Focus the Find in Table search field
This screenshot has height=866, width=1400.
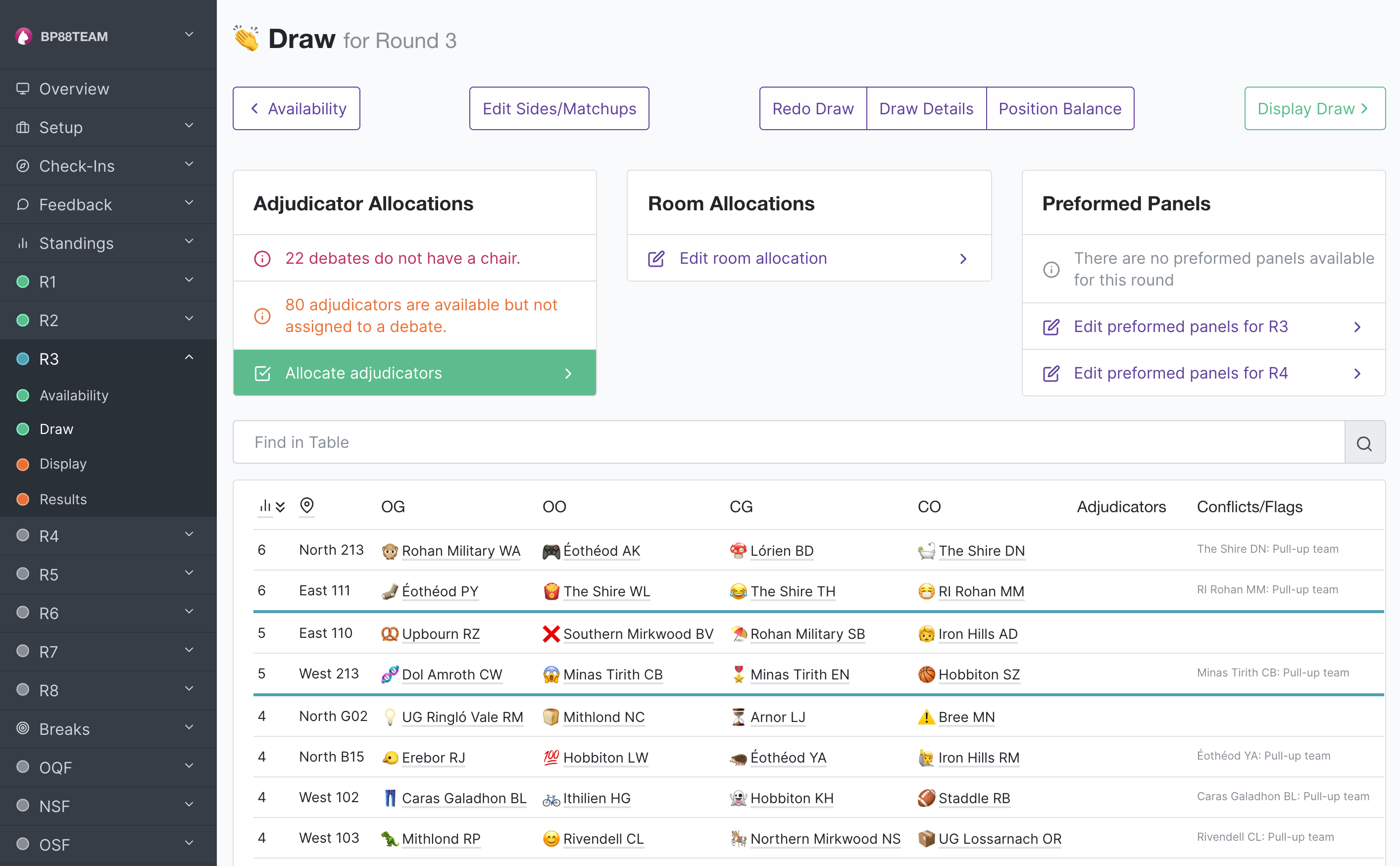[789, 443]
